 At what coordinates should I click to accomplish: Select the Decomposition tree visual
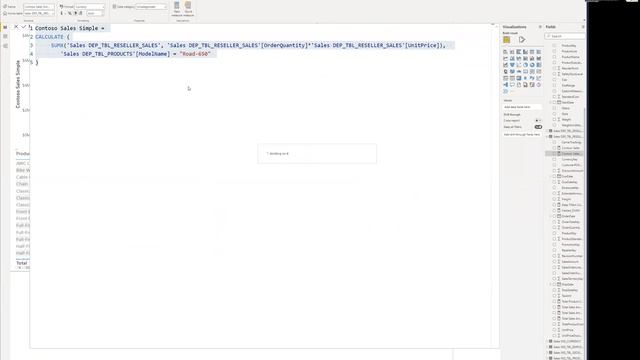pyautogui.click(x=505, y=84)
